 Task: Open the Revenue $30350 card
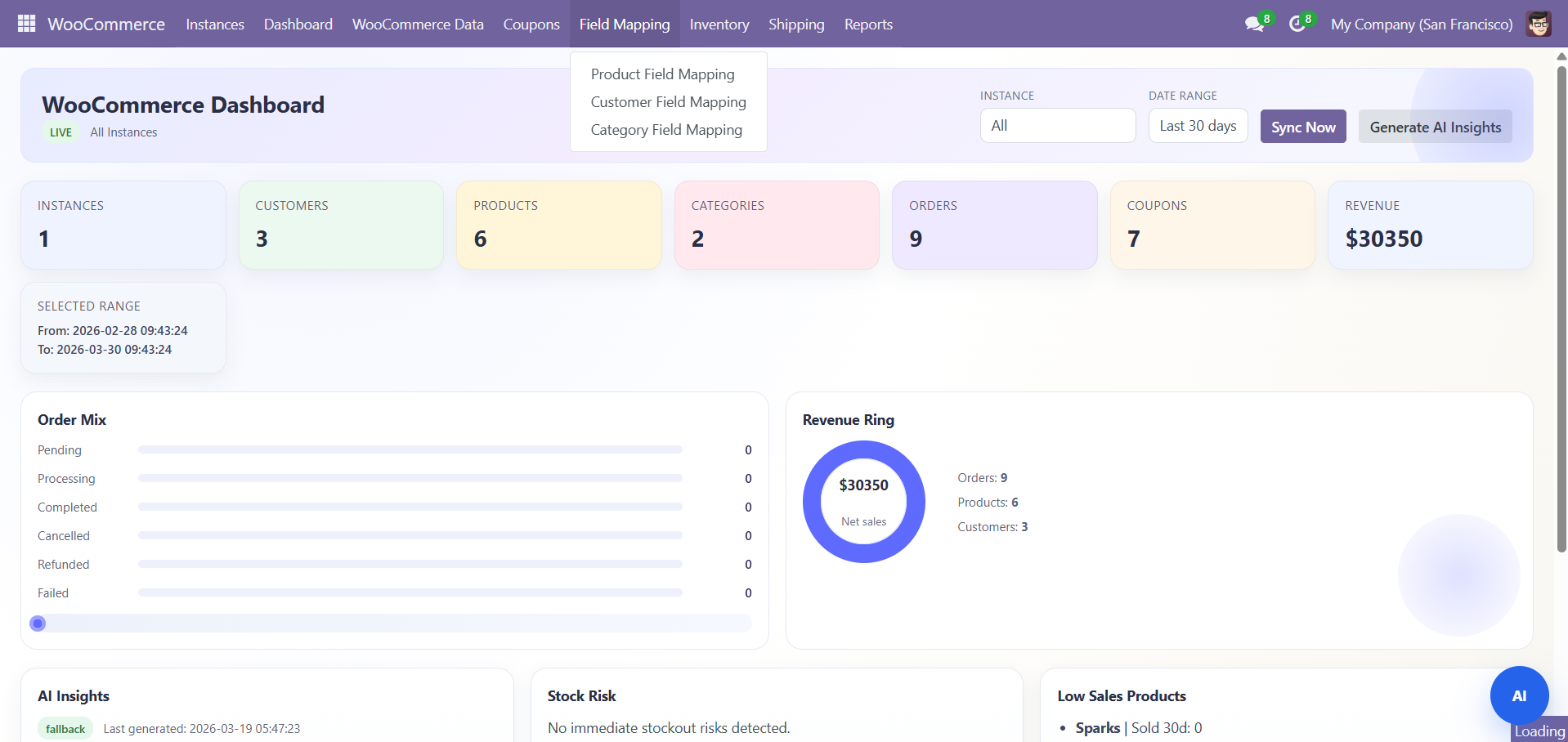pyautogui.click(x=1429, y=225)
